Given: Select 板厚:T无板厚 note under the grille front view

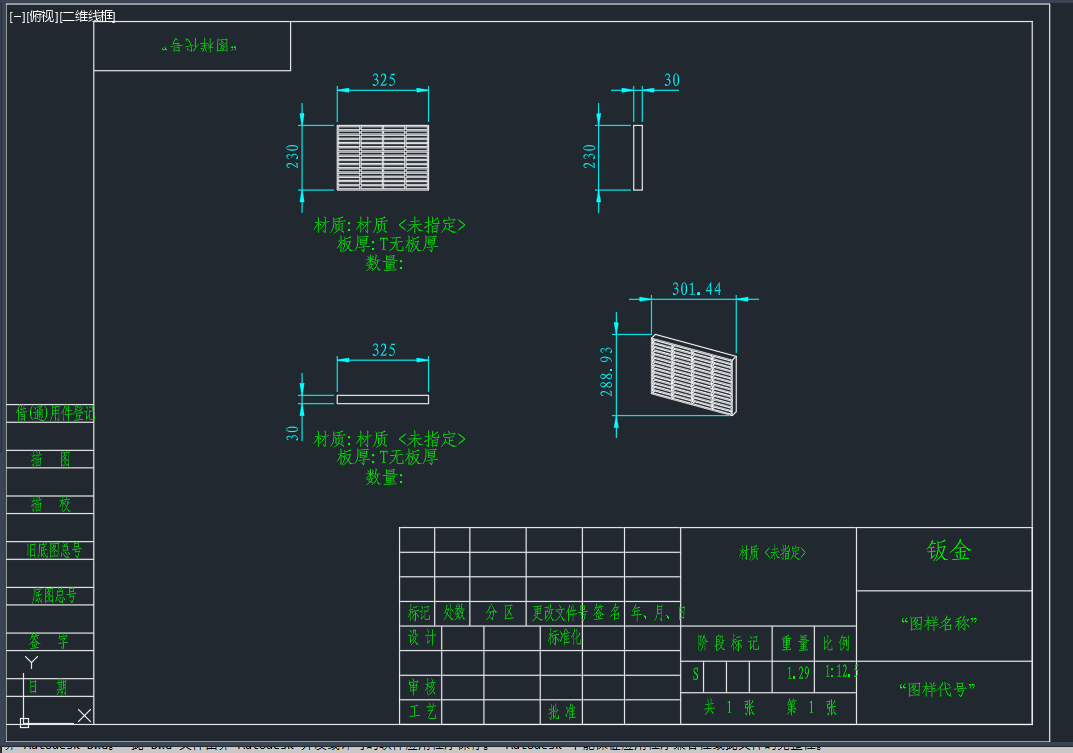Looking at the screenshot, I should 387,244.
